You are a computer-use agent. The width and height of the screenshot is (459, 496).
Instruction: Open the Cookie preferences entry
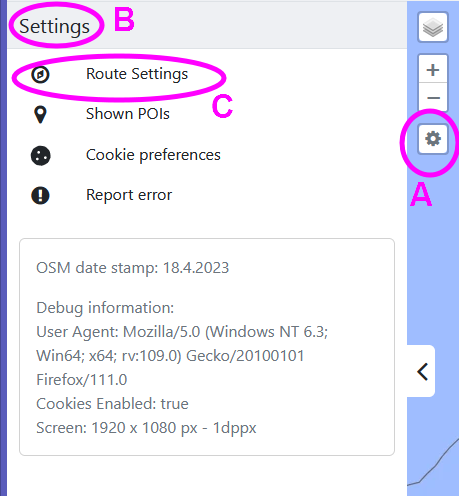(x=153, y=155)
